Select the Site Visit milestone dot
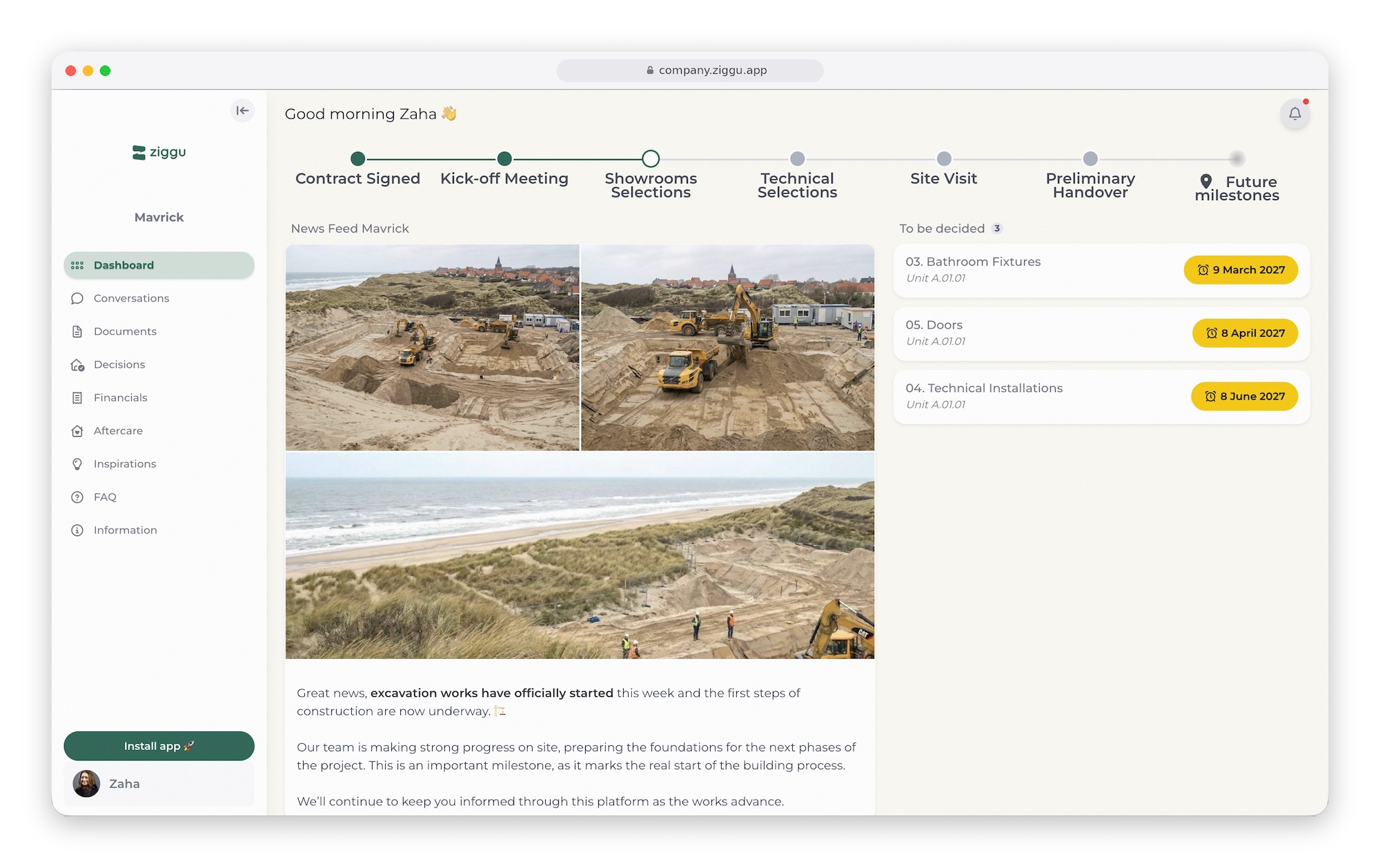This screenshot has width=1380, height=868. [x=944, y=159]
